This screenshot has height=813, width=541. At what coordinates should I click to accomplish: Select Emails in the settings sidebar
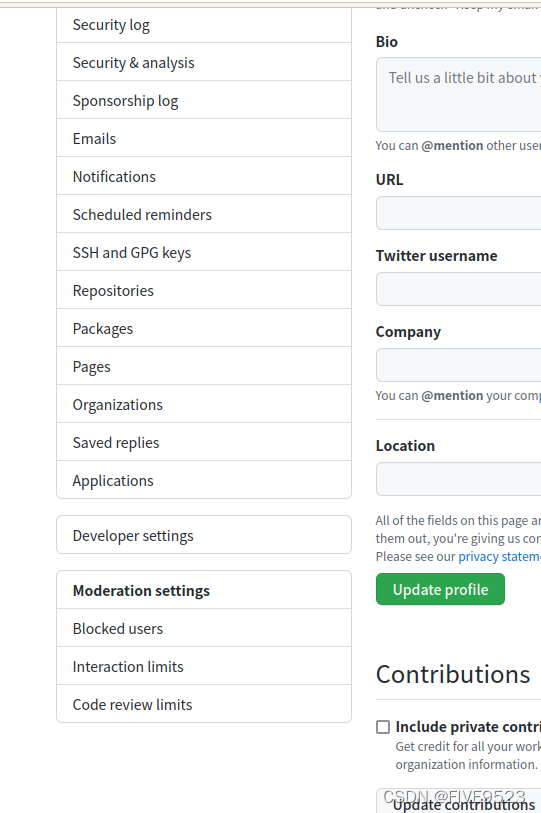(x=204, y=138)
